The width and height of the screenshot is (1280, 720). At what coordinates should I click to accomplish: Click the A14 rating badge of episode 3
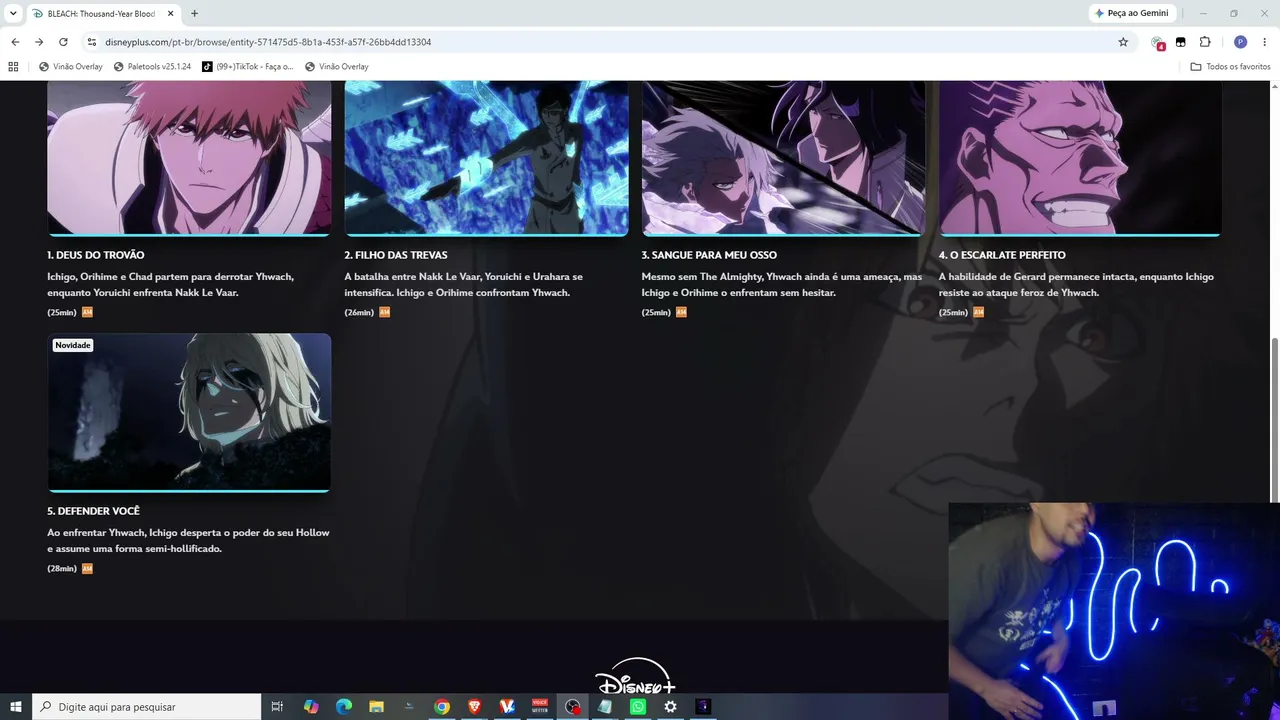tap(682, 312)
